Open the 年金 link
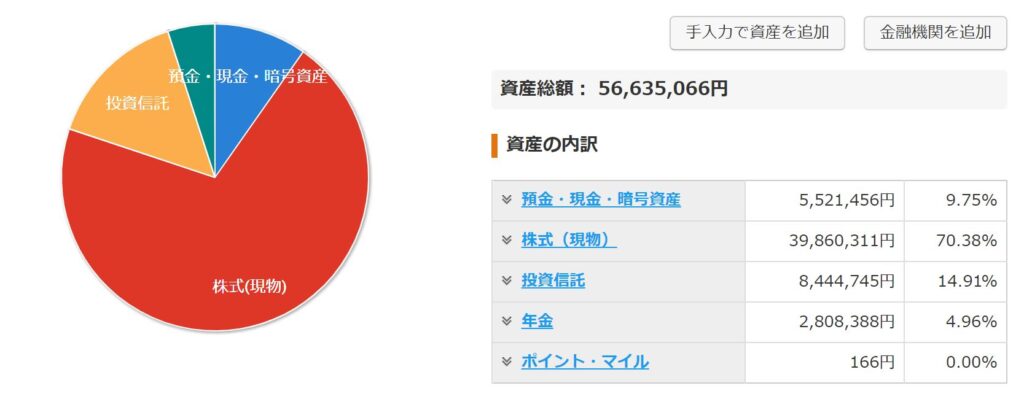1024x399 pixels. tap(537, 321)
